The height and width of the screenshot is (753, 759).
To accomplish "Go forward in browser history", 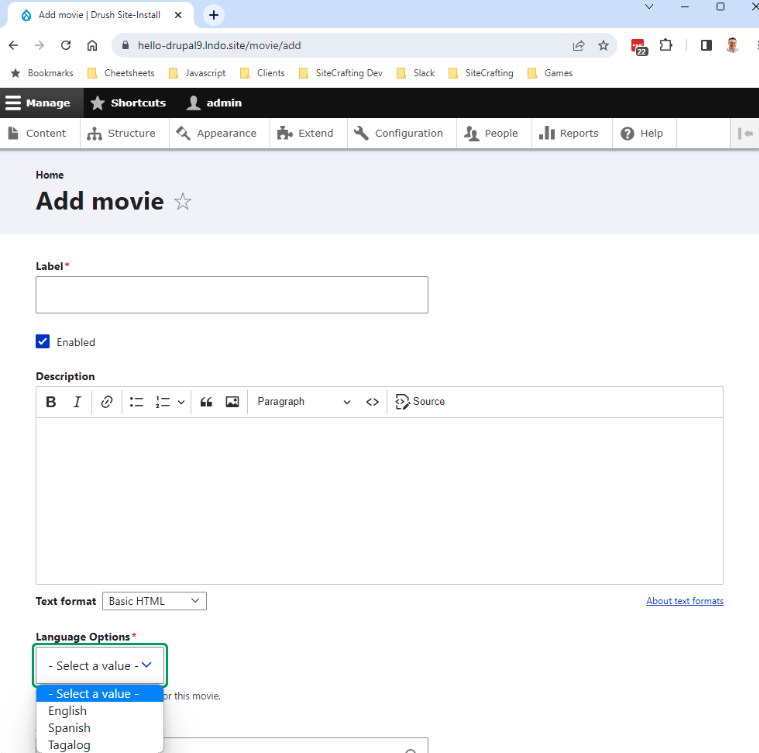I will click(40, 45).
